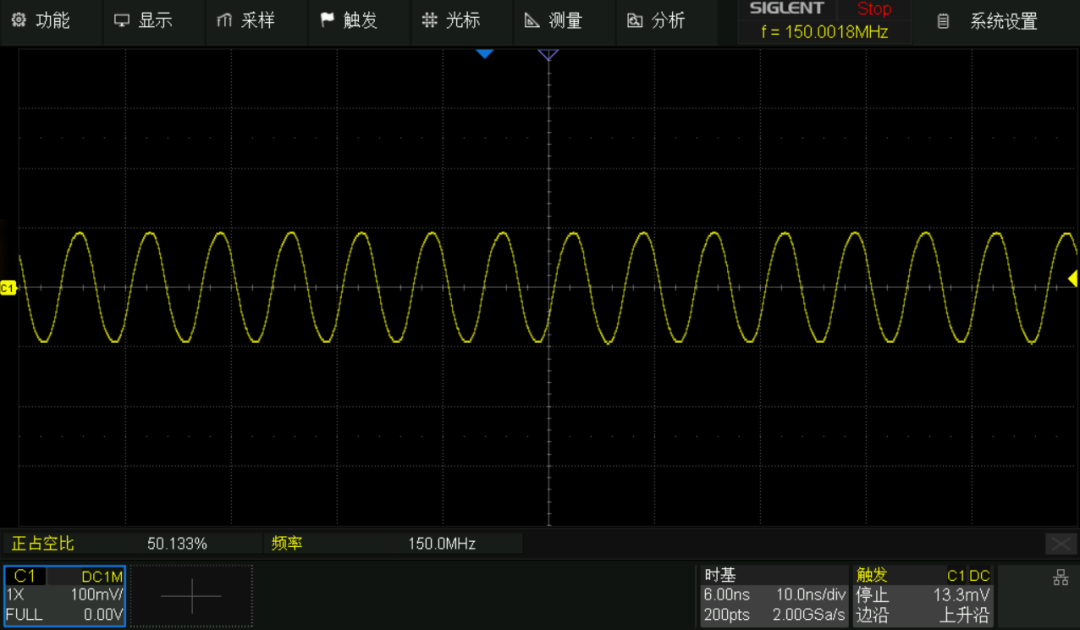The width and height of the screenshot is (1080, 630).
Task: Click the 6.00ns delay value
Action: click(x=727, y=594)
